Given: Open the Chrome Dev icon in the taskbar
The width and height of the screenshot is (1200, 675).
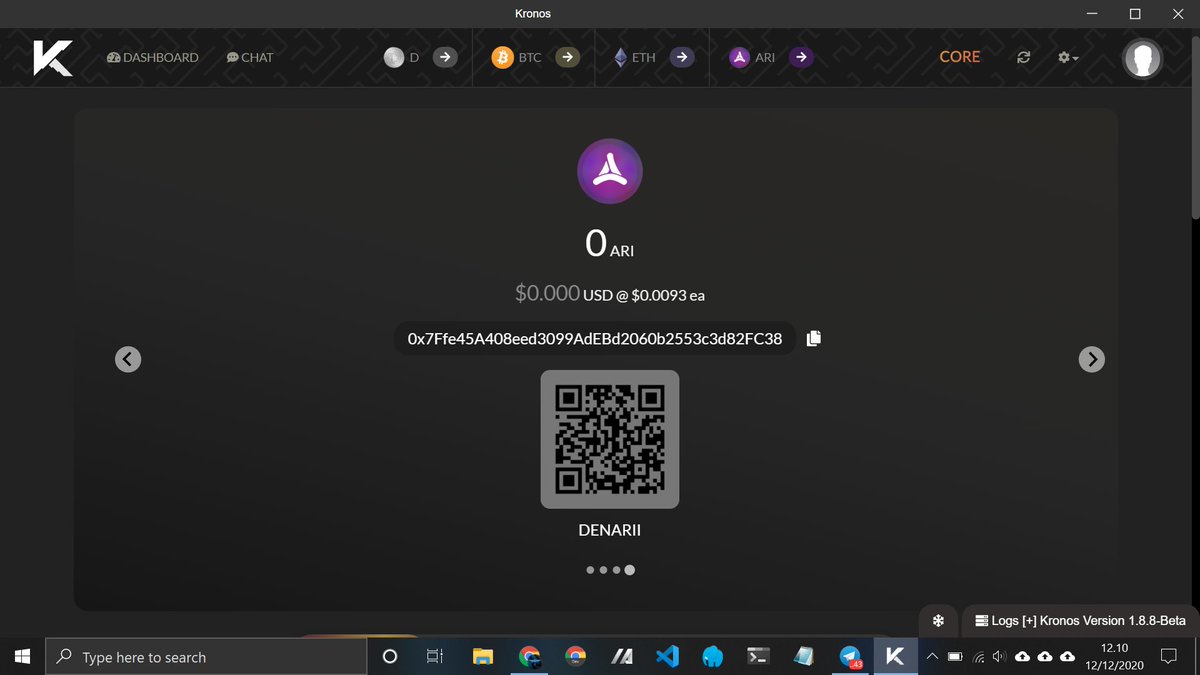Looking at the screenshot, I should [575, 657].
